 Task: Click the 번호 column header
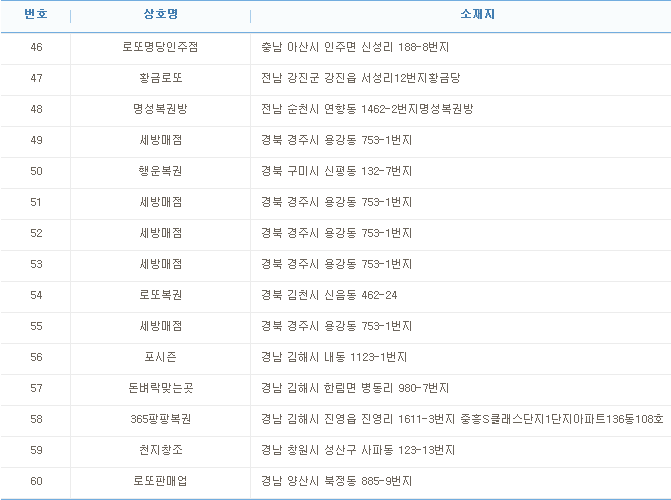pyautogui.click(x=36, y=14)
